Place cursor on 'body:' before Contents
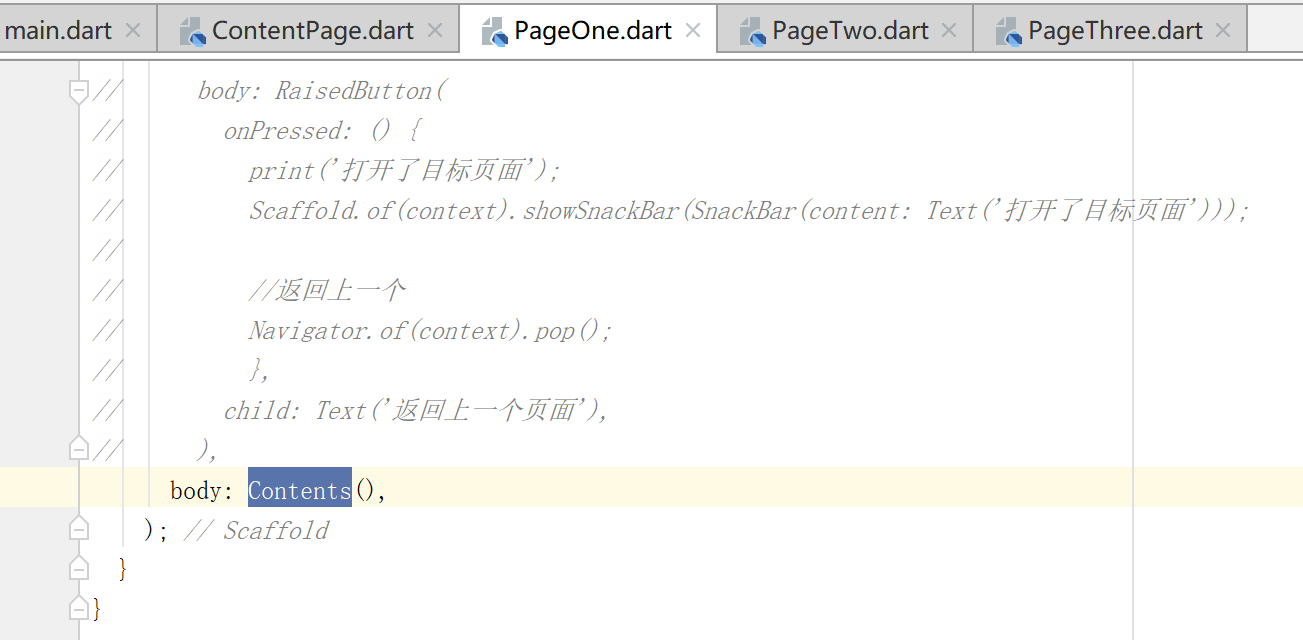This screenshot has width=1303, height=640. click(202, 490)
